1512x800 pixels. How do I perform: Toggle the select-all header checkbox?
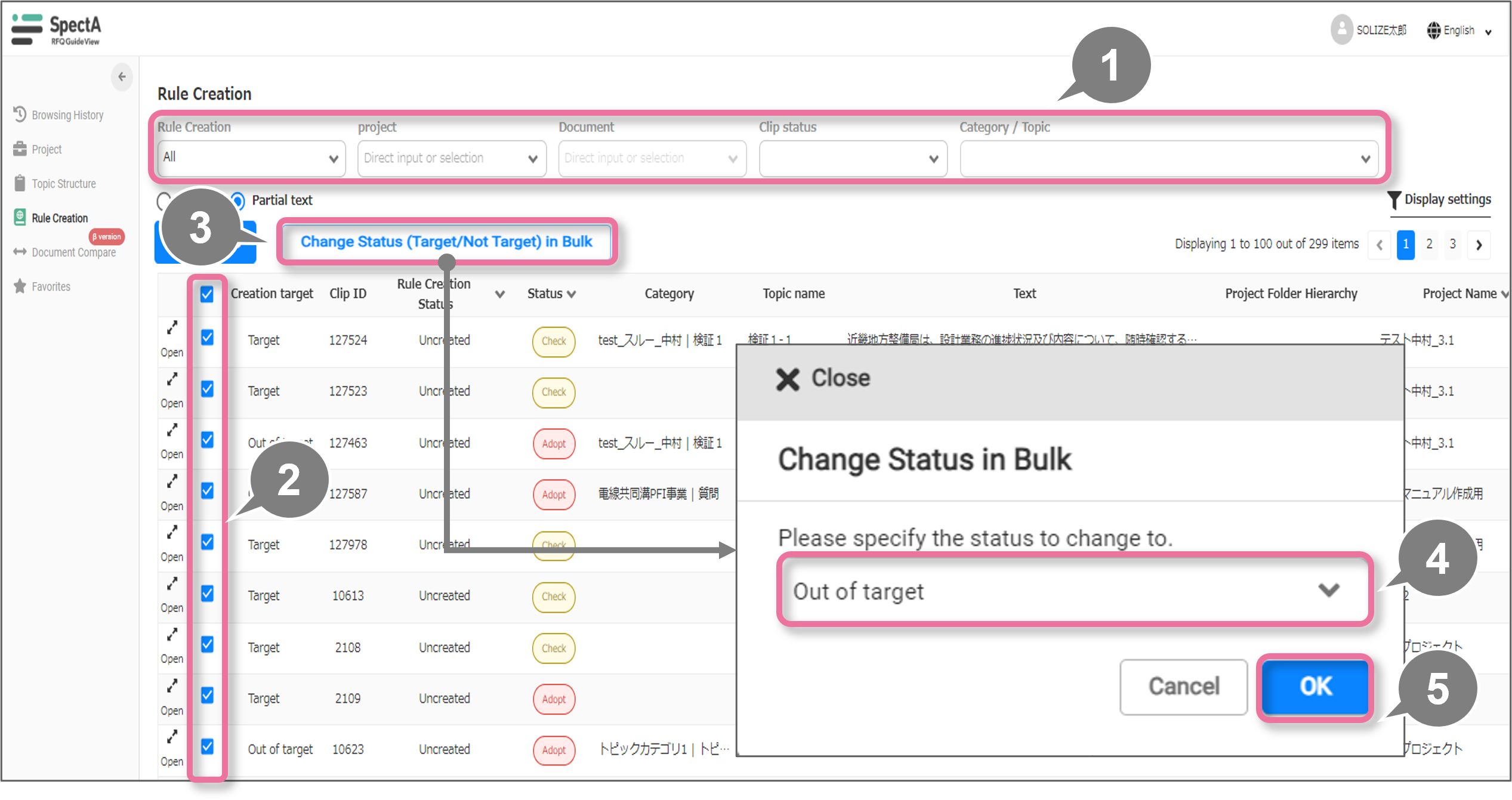[x=206, y=294]
